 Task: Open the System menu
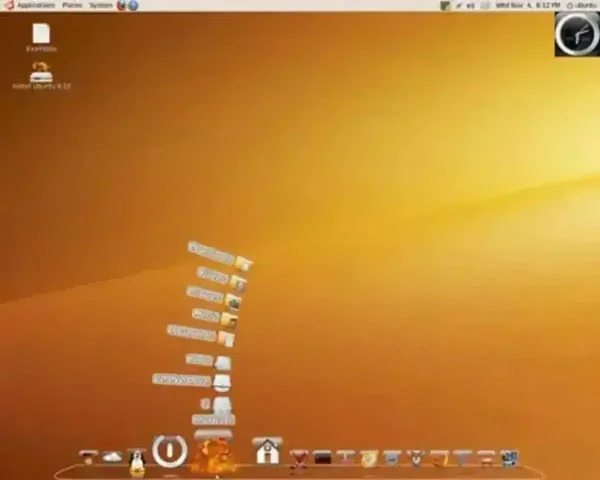click(x=101, y=5)
